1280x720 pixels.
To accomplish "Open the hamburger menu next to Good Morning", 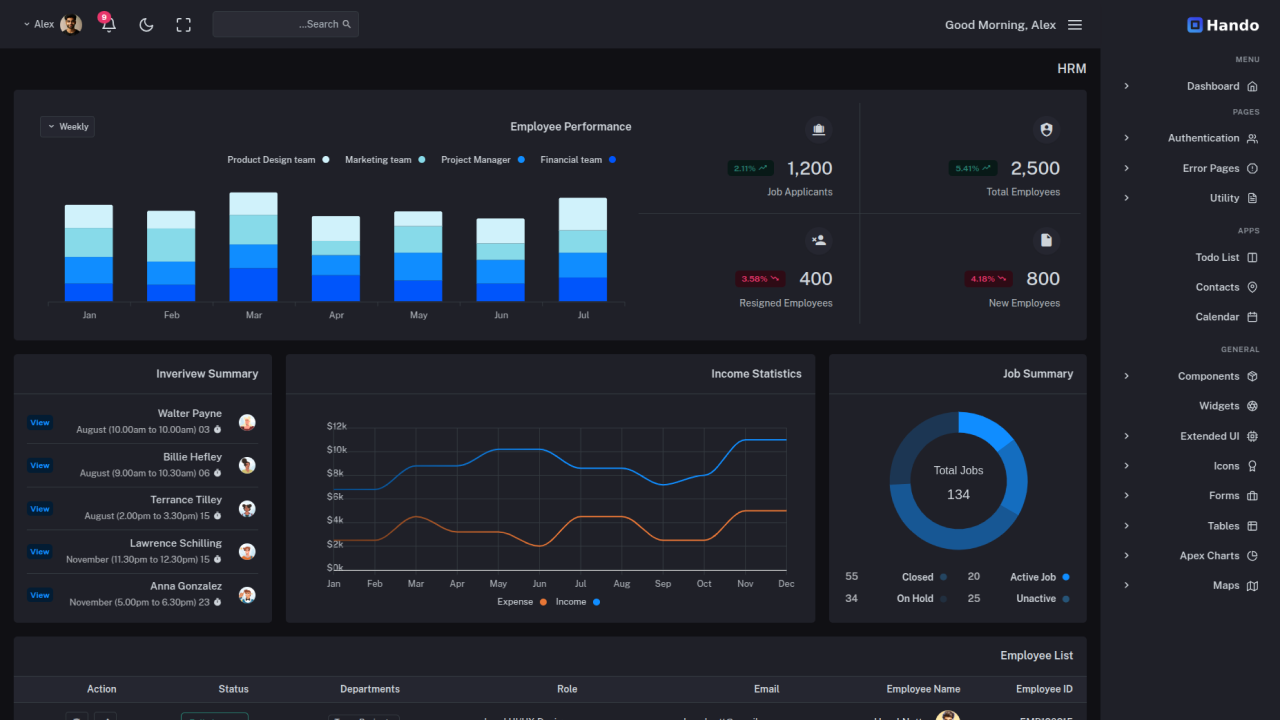I will [x=1075, y=24].
